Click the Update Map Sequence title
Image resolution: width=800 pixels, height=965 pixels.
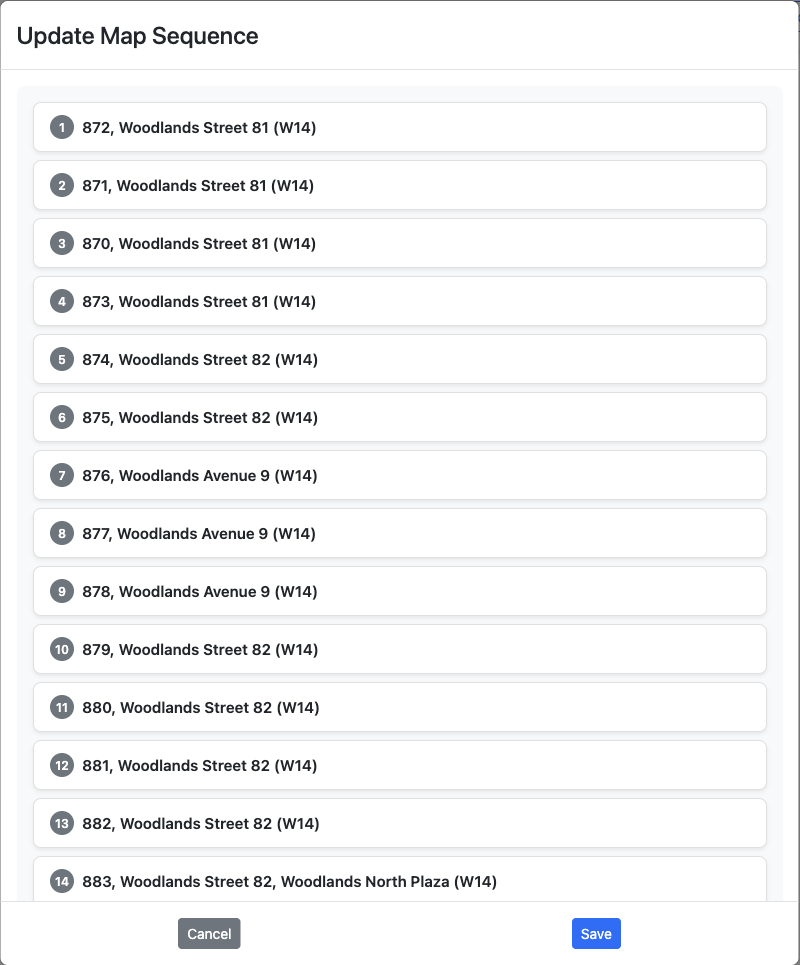coord(138,36)
